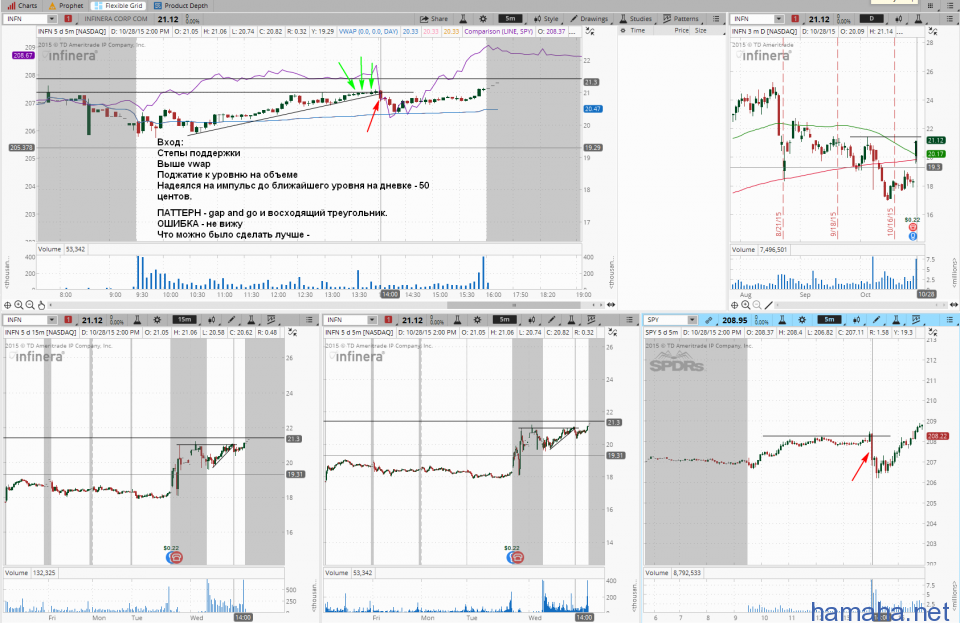960x623 pixels.
Task: Open gear settings in 15m chart
Action: 157,320
